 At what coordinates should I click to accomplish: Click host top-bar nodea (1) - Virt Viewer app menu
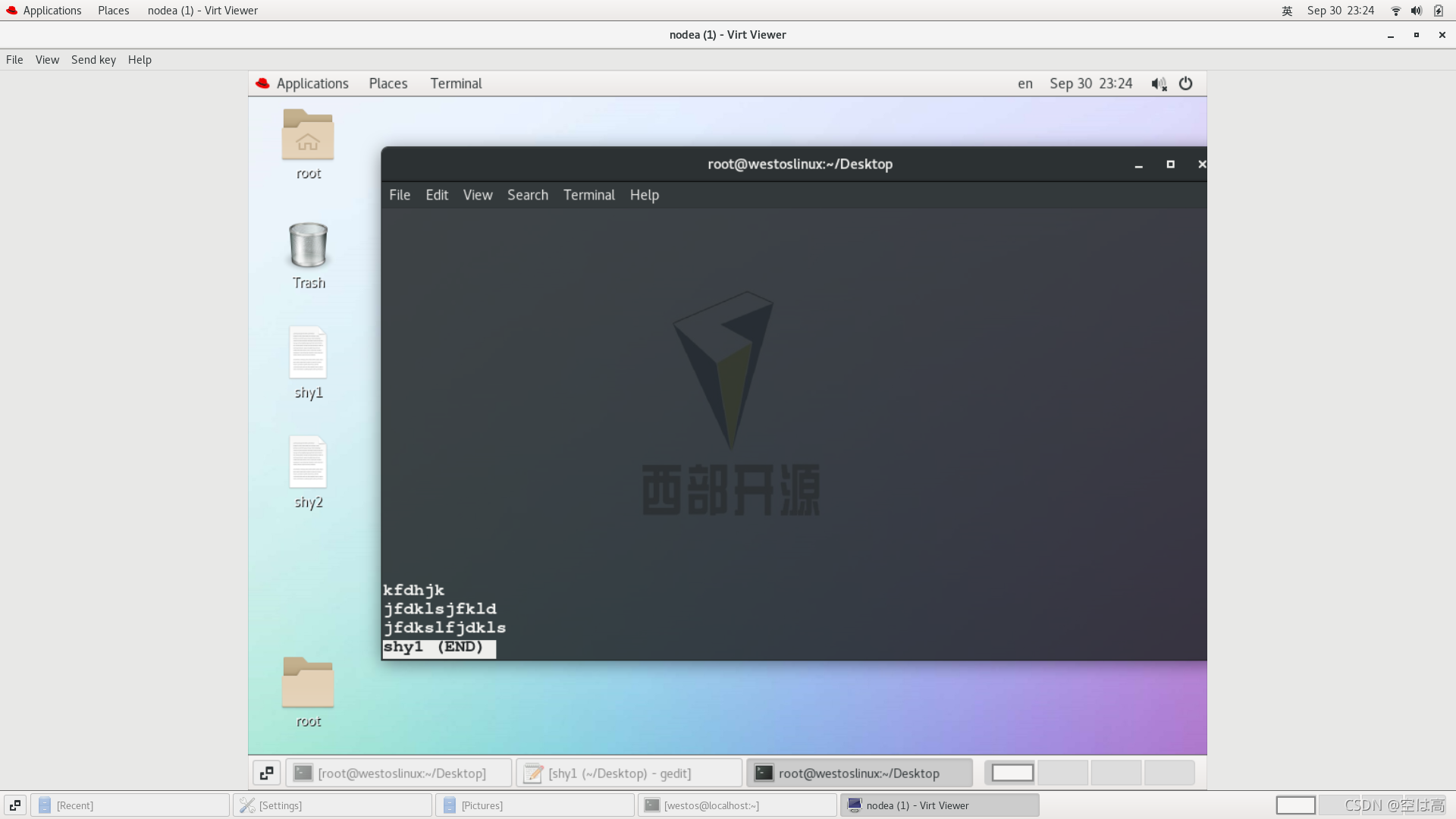click(202, 11)
